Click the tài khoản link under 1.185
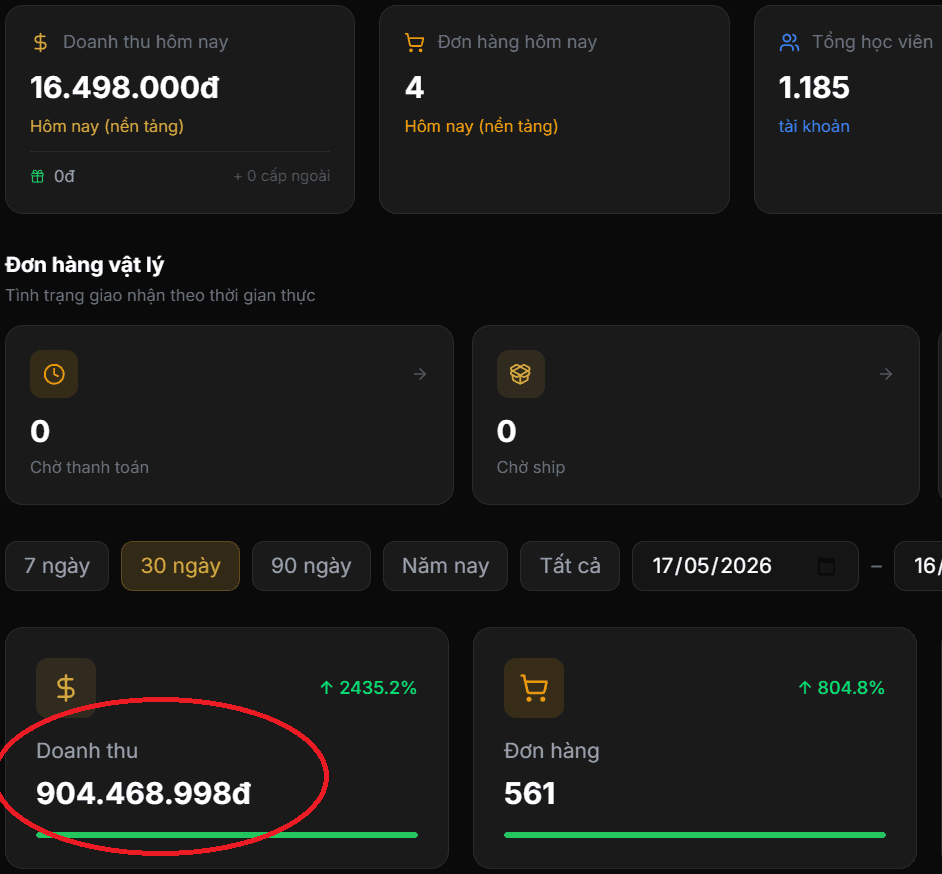Image resolution: width=942 pixels, height=874 pixels. pos(814,126)
